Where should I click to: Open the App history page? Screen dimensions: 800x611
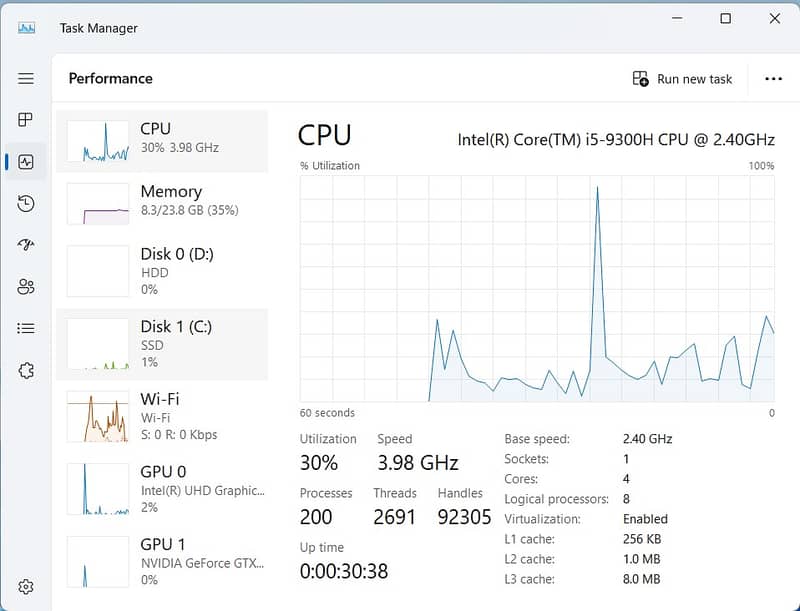click(x=26, y=203)
